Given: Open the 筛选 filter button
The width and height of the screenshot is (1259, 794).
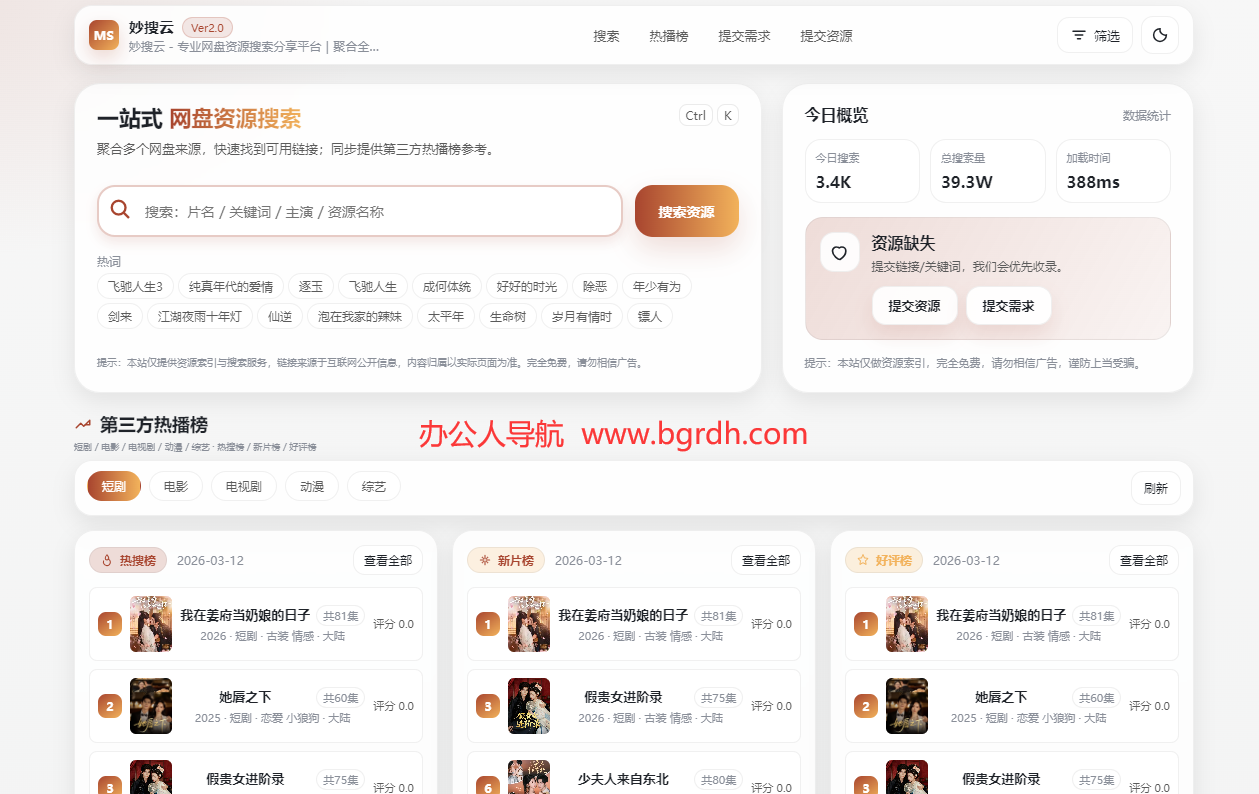Looking at the screenshot, I should click(x=1095, y=35).
